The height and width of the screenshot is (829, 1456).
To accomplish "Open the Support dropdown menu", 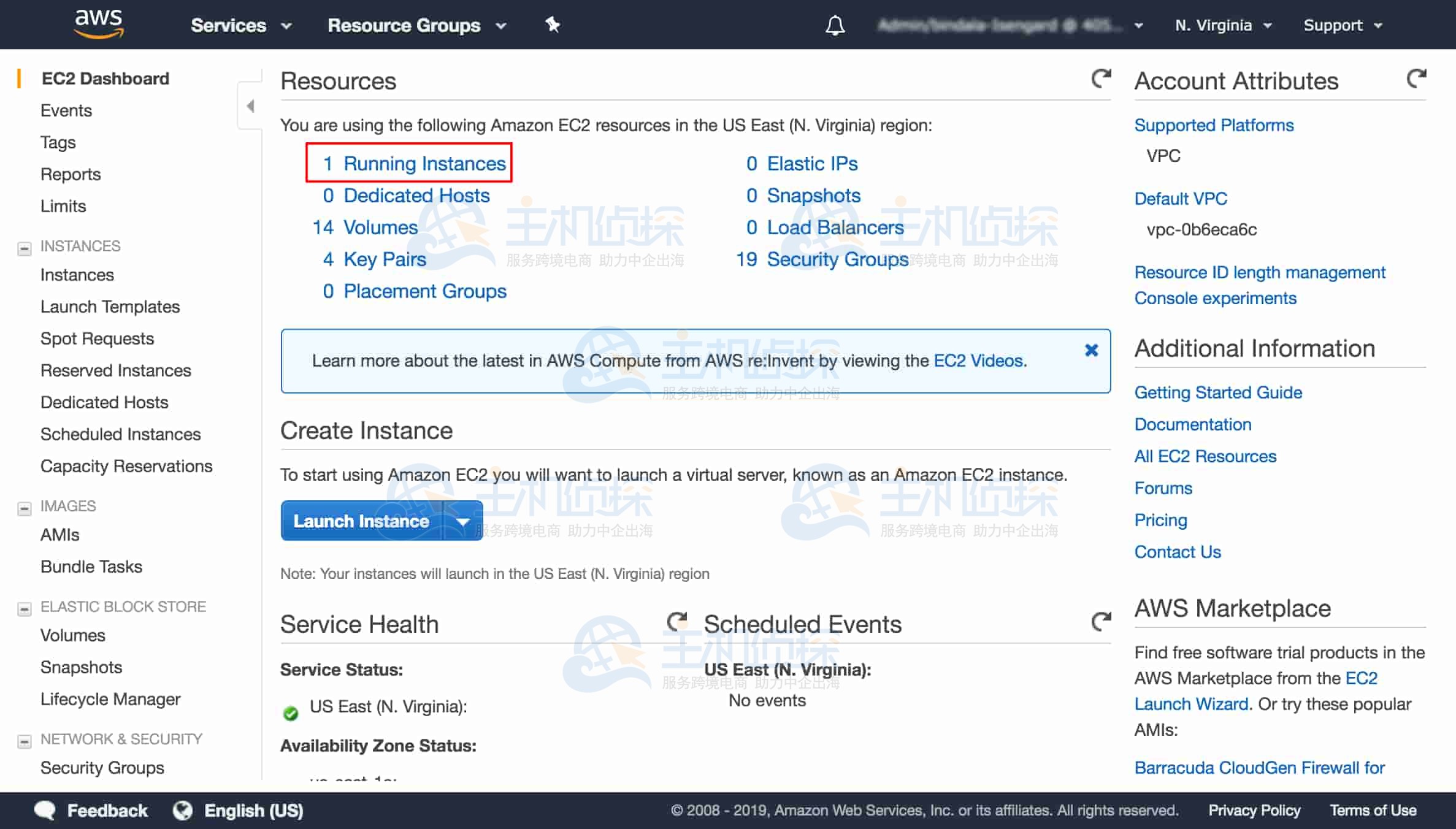I will (x=1342, y=25).
